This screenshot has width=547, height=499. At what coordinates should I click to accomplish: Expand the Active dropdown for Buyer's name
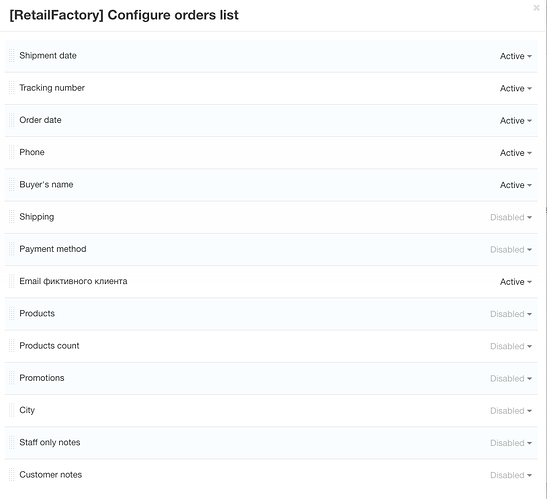click(x=516, y=185)
